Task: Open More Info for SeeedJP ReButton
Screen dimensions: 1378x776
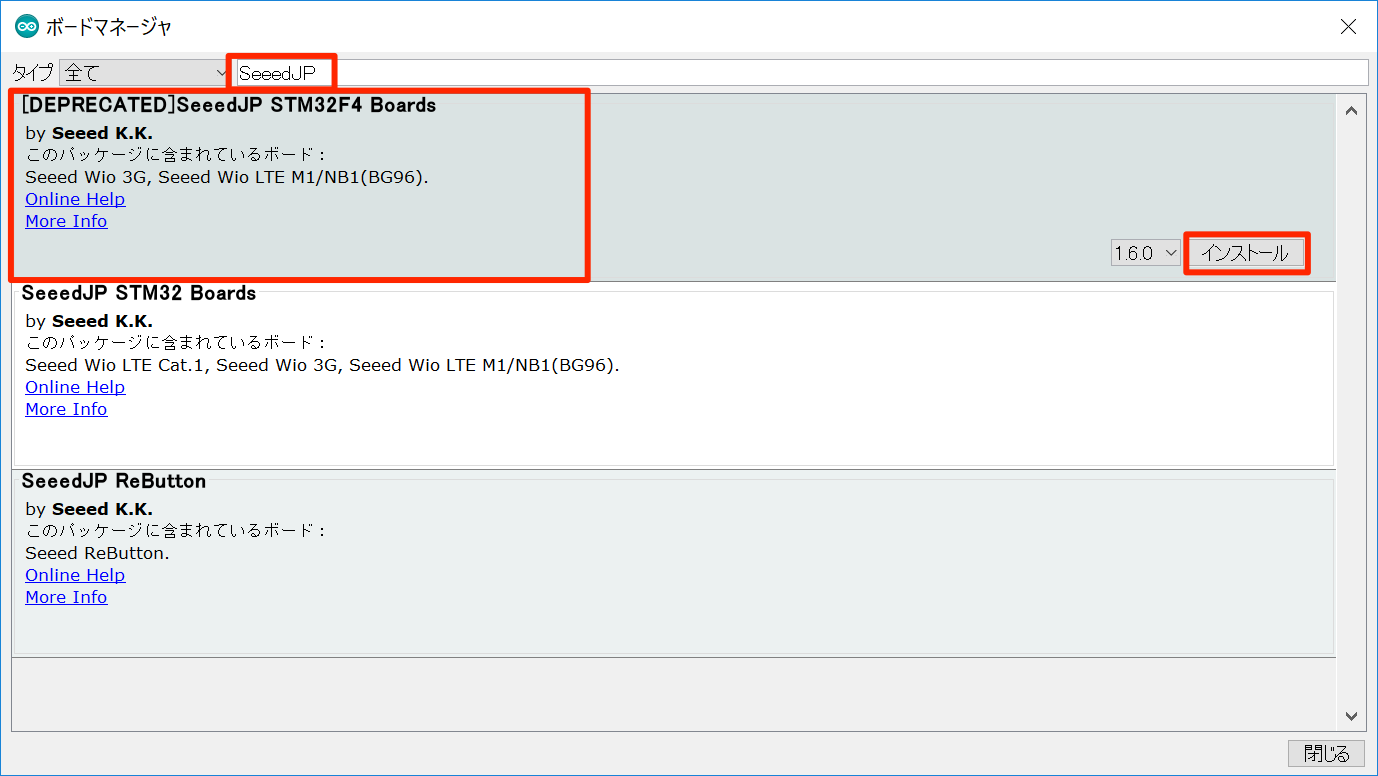Action: pyautogui.click(x=66, y=597)
